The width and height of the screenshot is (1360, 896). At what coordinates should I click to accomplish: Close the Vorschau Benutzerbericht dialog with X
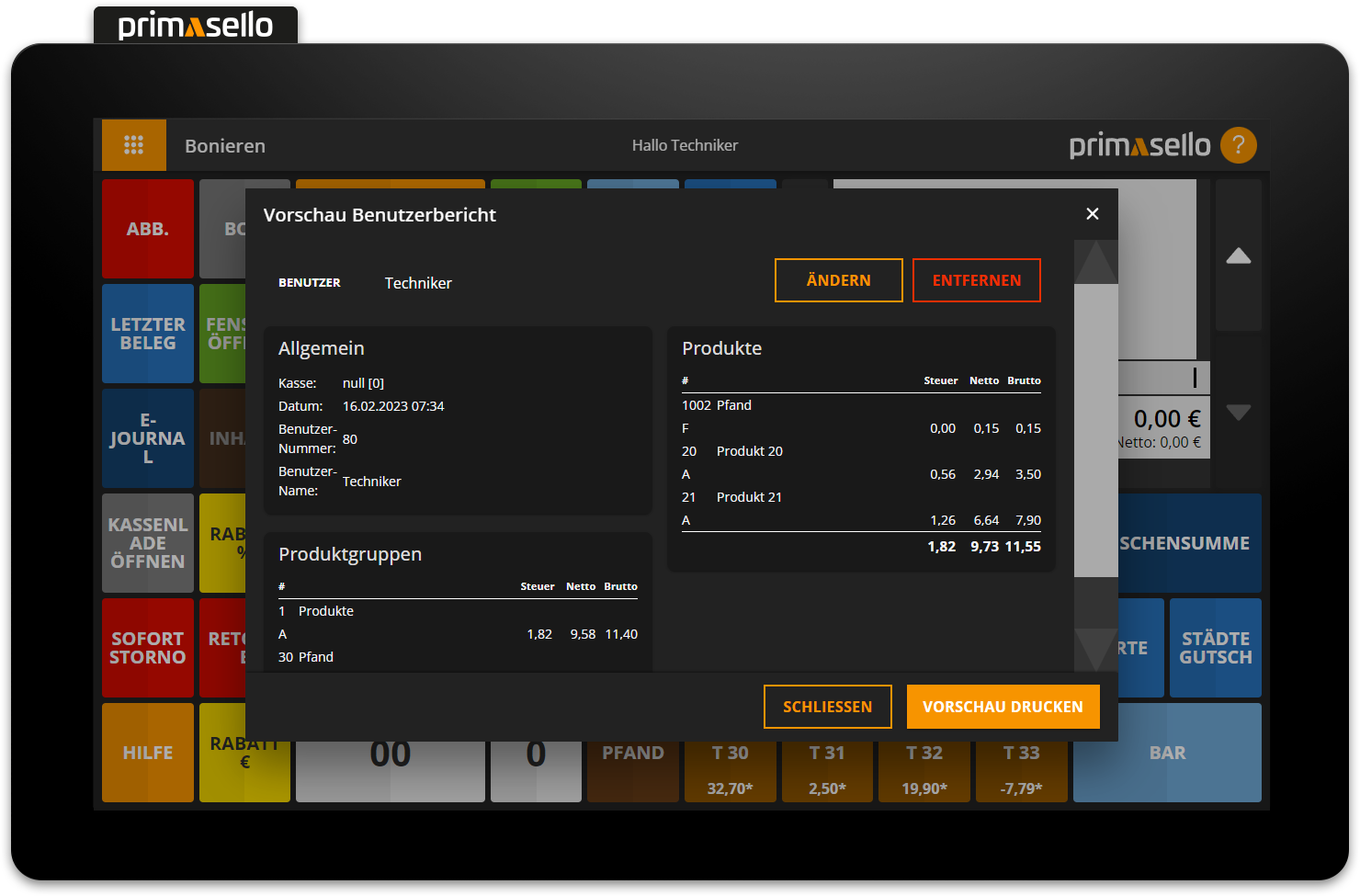tap(1092, 214)
